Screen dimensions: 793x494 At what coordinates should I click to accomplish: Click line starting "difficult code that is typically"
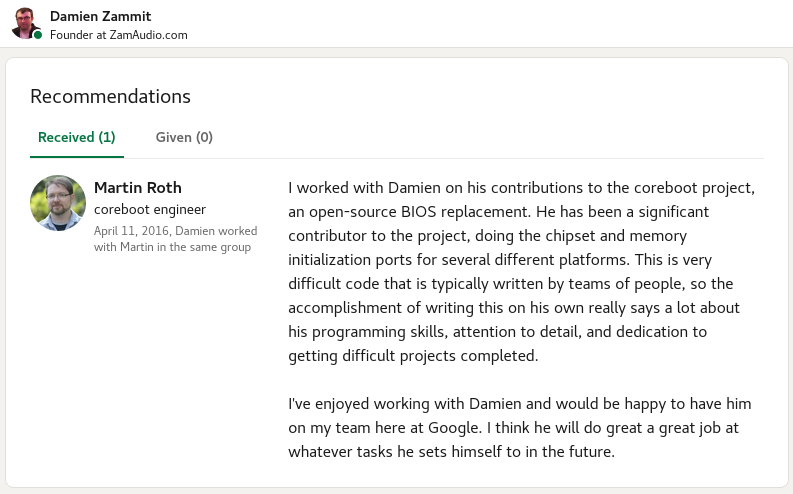point(511,284)
